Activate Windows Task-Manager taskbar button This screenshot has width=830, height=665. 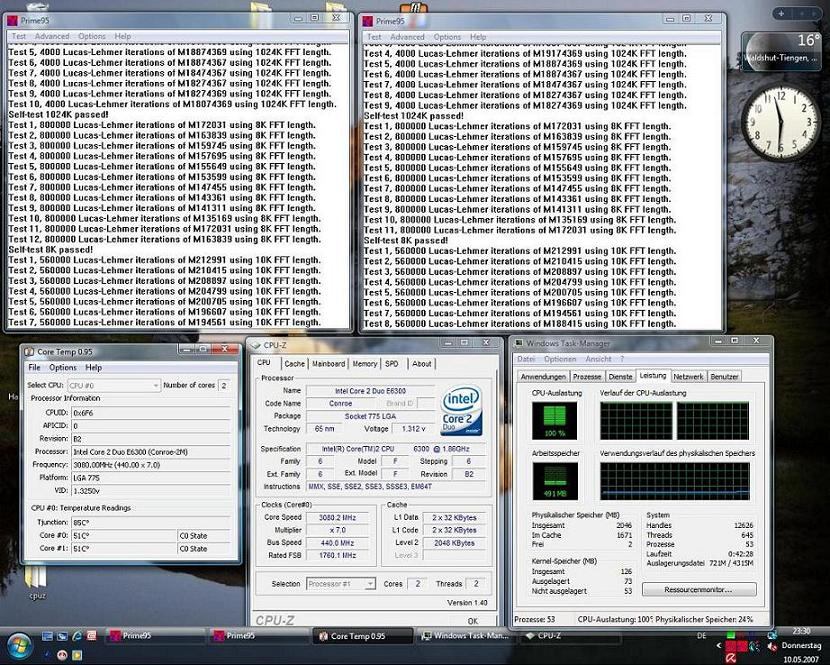[x=466, y=636]
